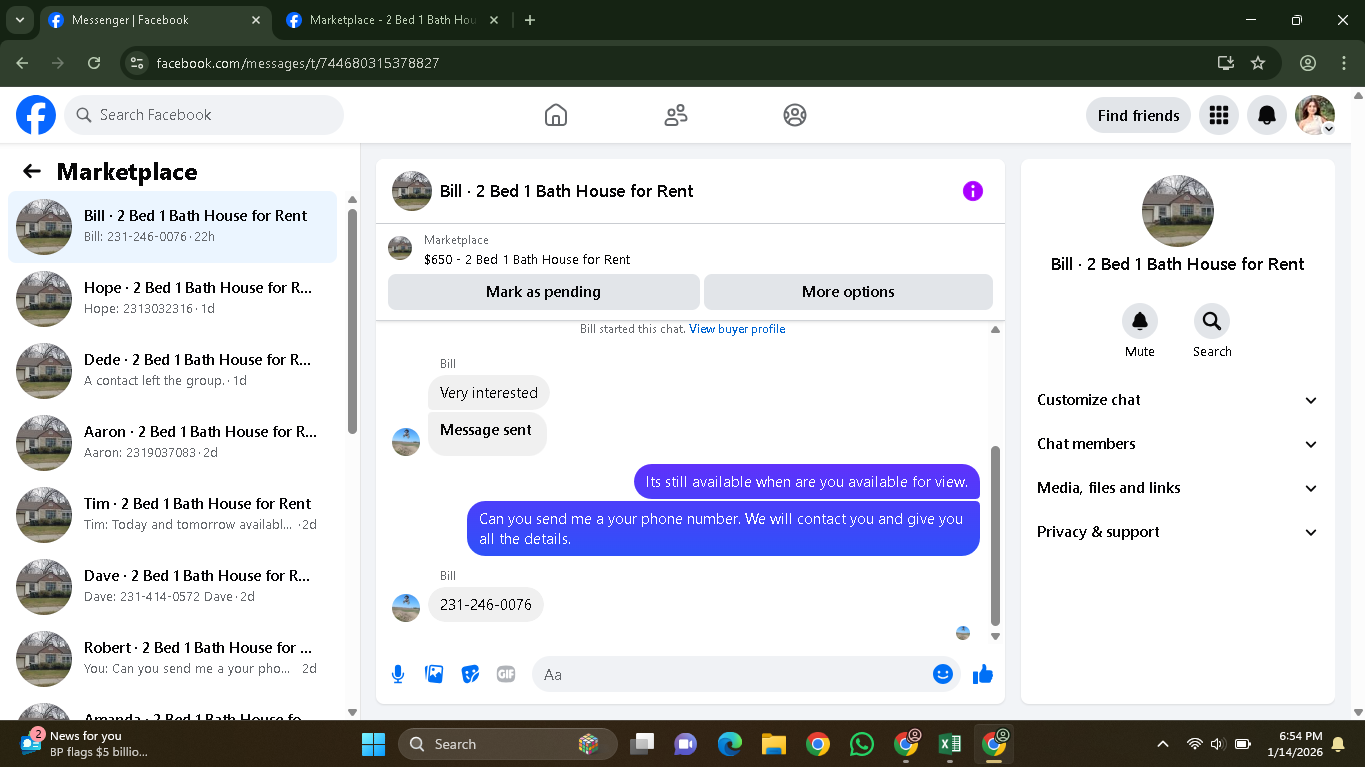Switch to the Marketplace listing tab
This screenshot has width=1365, height=767.
pos(392,20)
